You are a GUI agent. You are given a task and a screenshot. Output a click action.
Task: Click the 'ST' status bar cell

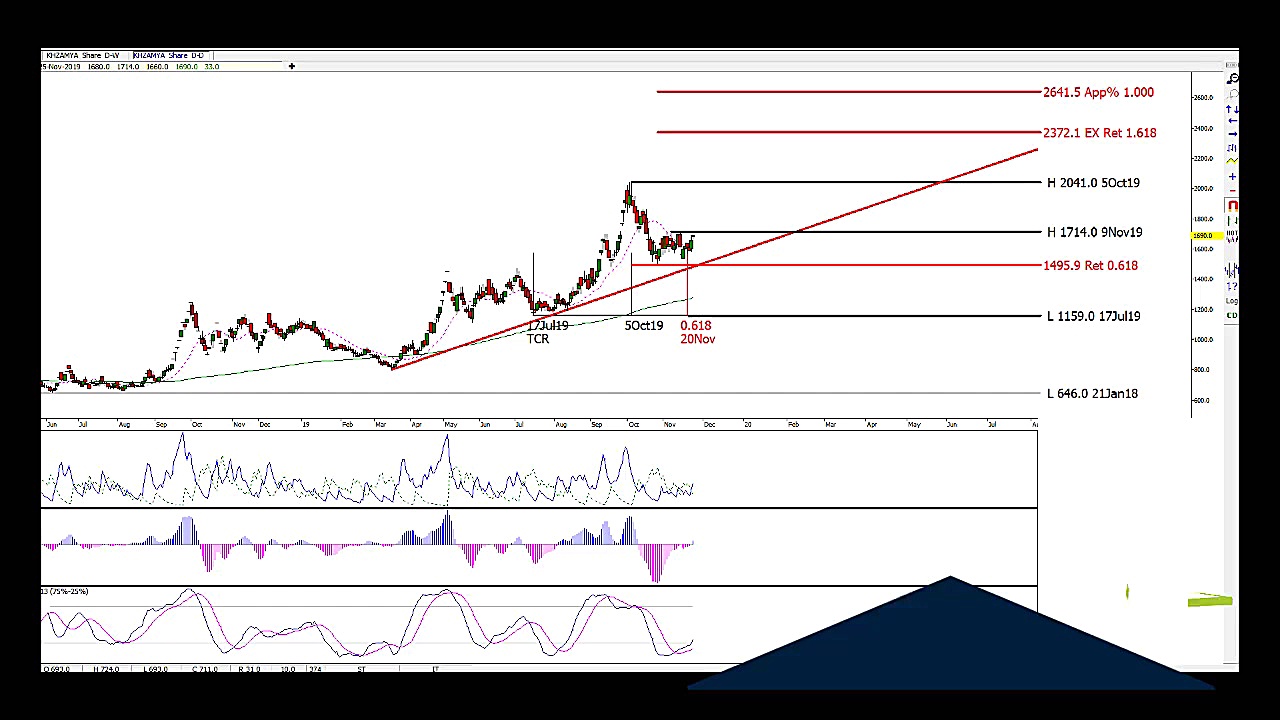pyautogui.click(x=361, y=669)
